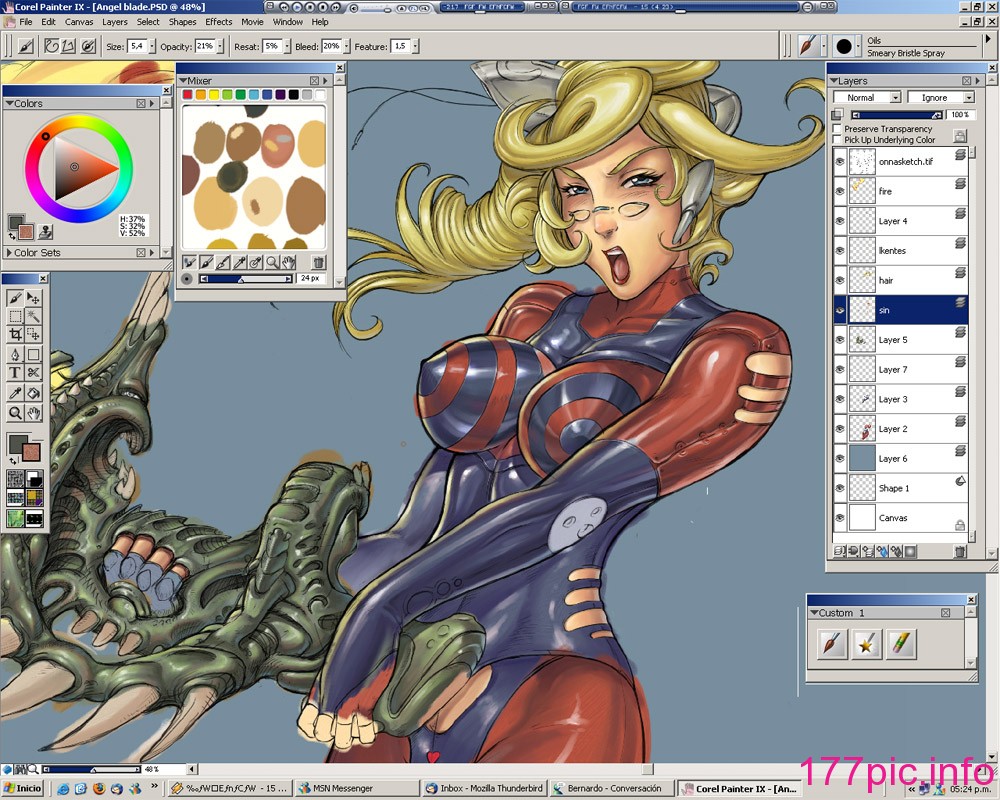The image size is (1000, 800).
Task: Select the Shape 1 layer
Action: [x=901, y=489]
